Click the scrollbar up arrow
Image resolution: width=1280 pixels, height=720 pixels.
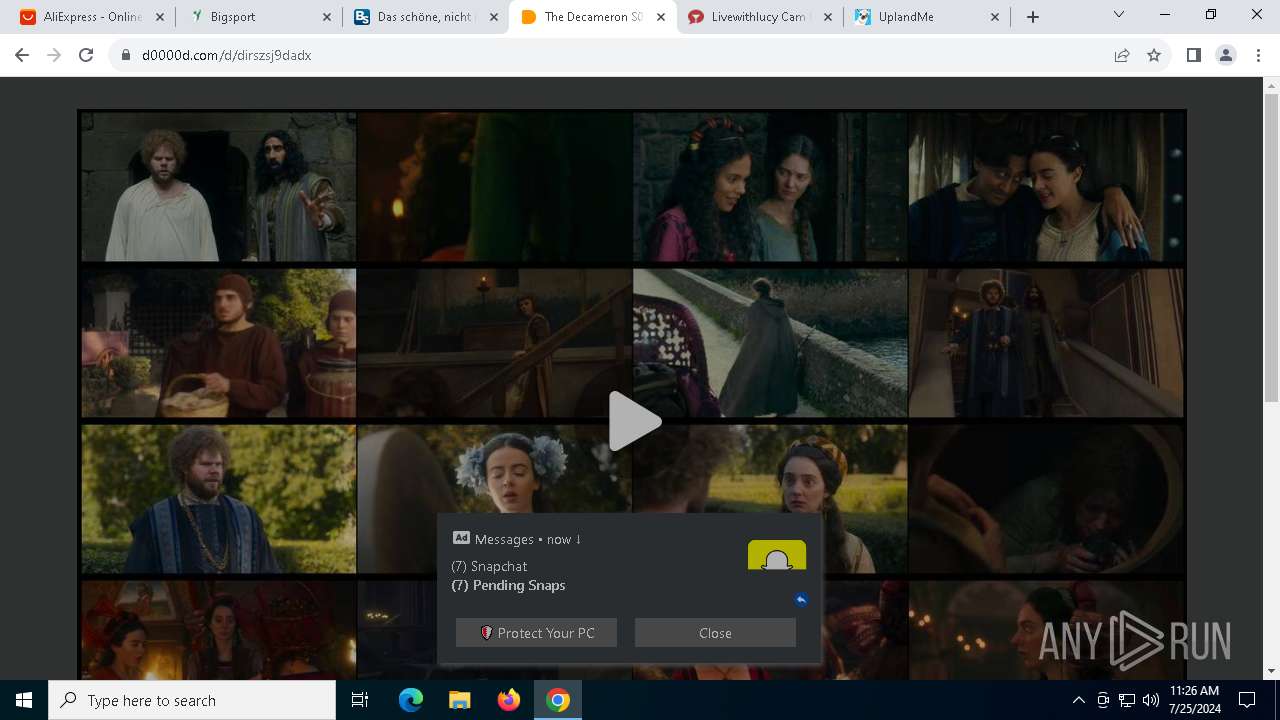[x=1271, y=86]
